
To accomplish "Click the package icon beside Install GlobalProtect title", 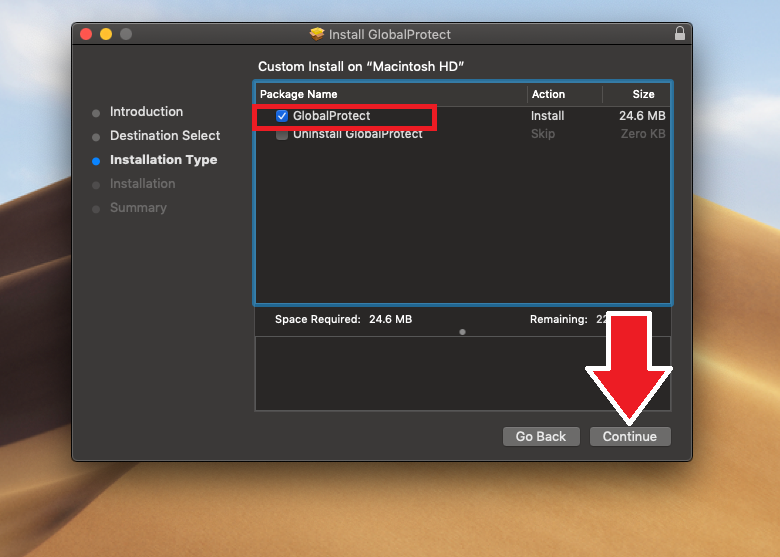I will (x=316, y=34).
